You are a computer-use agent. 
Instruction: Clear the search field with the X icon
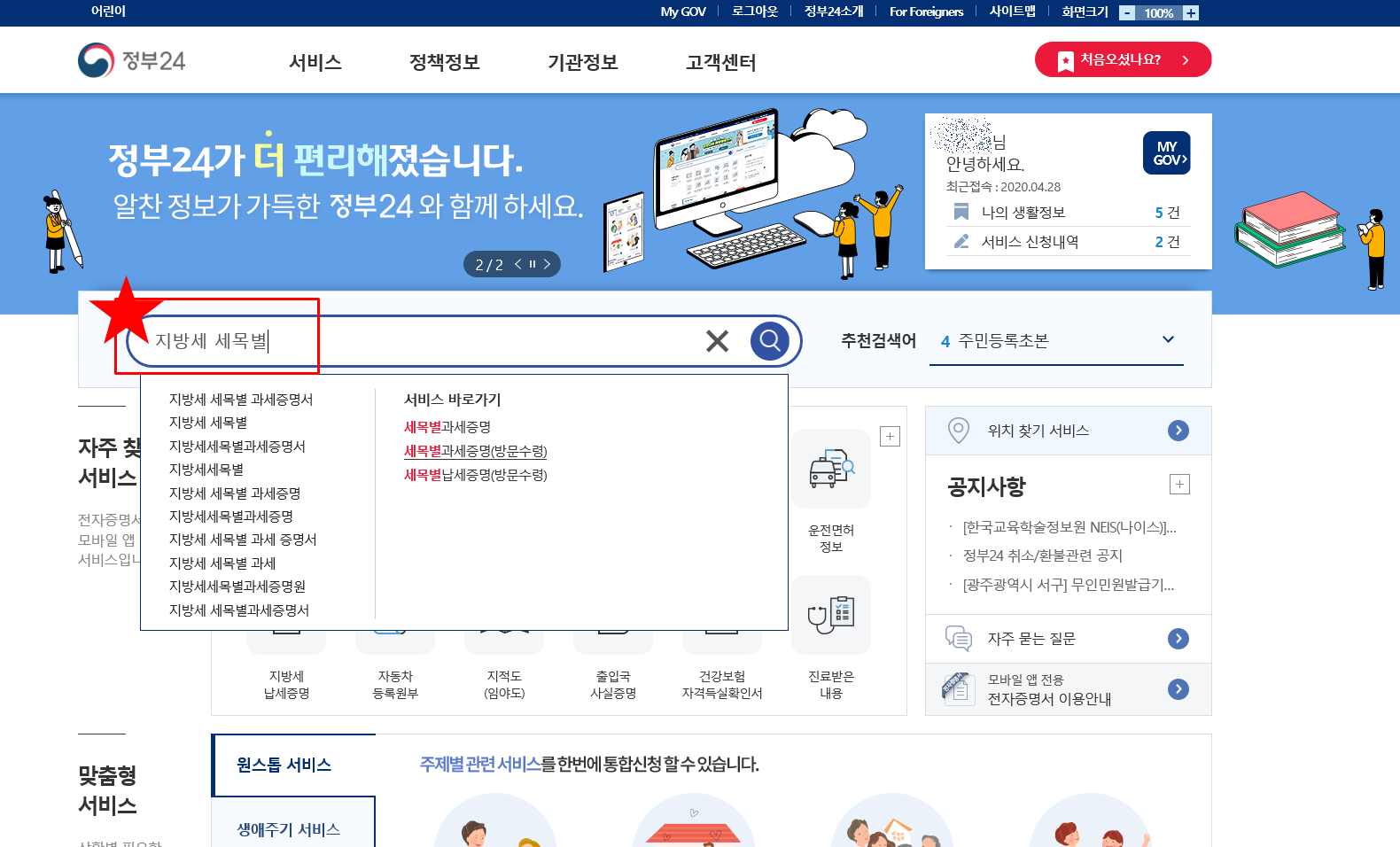(x=717, y=341)
